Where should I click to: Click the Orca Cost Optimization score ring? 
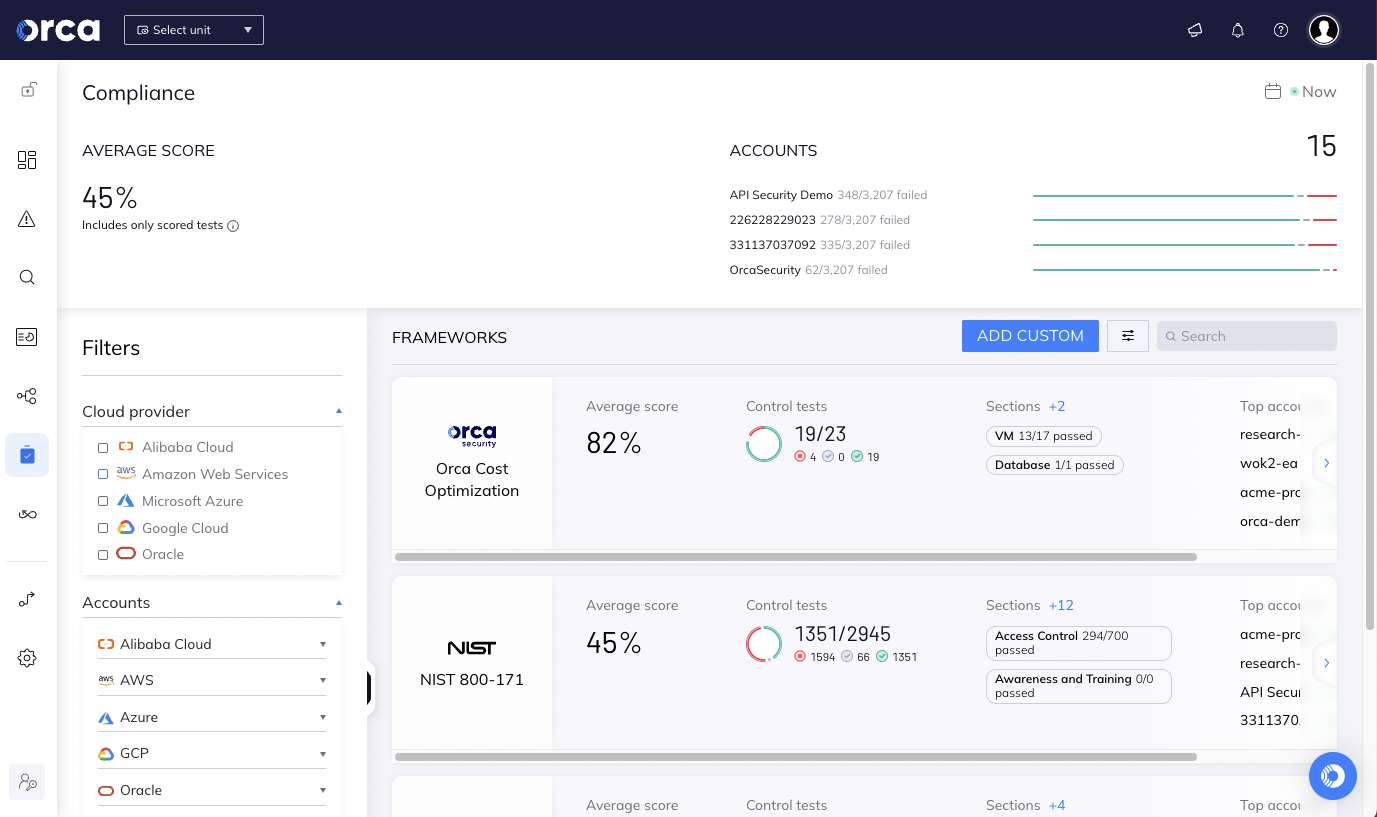point(763,443)
